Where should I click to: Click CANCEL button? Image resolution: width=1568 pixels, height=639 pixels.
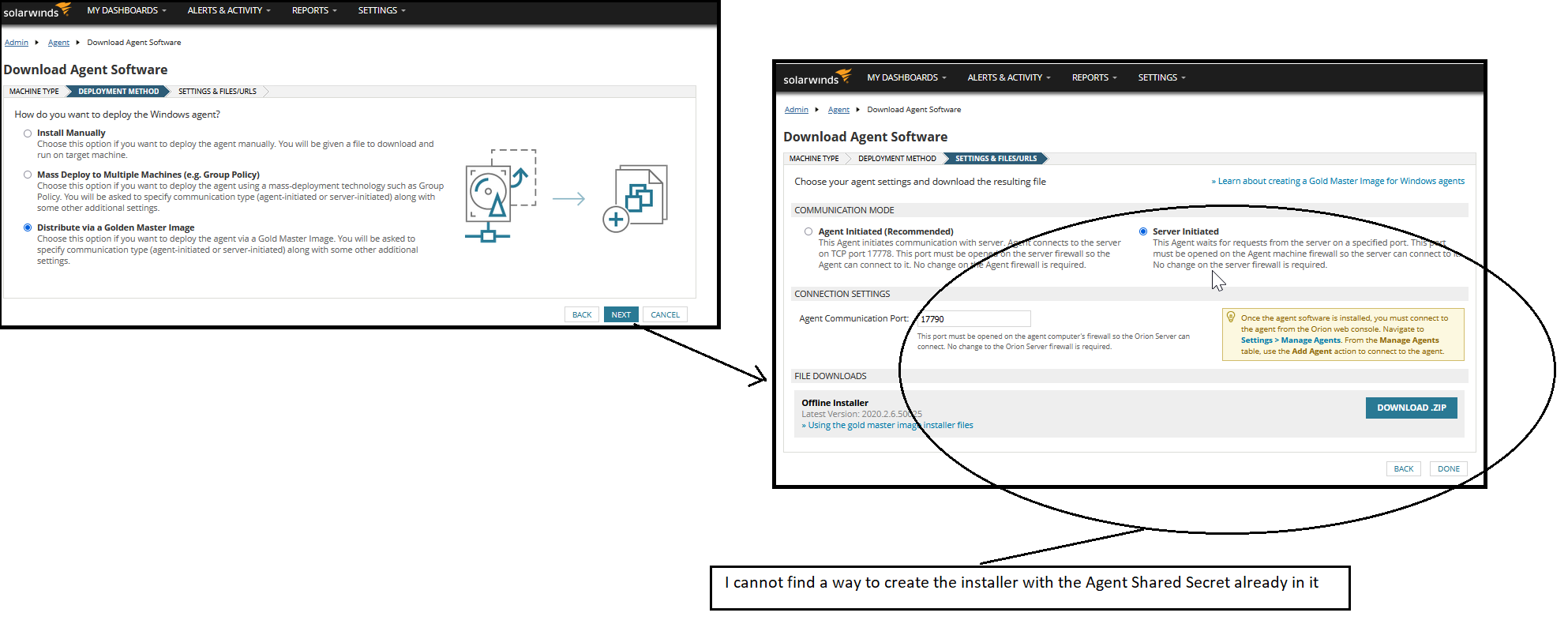(666, 314)
